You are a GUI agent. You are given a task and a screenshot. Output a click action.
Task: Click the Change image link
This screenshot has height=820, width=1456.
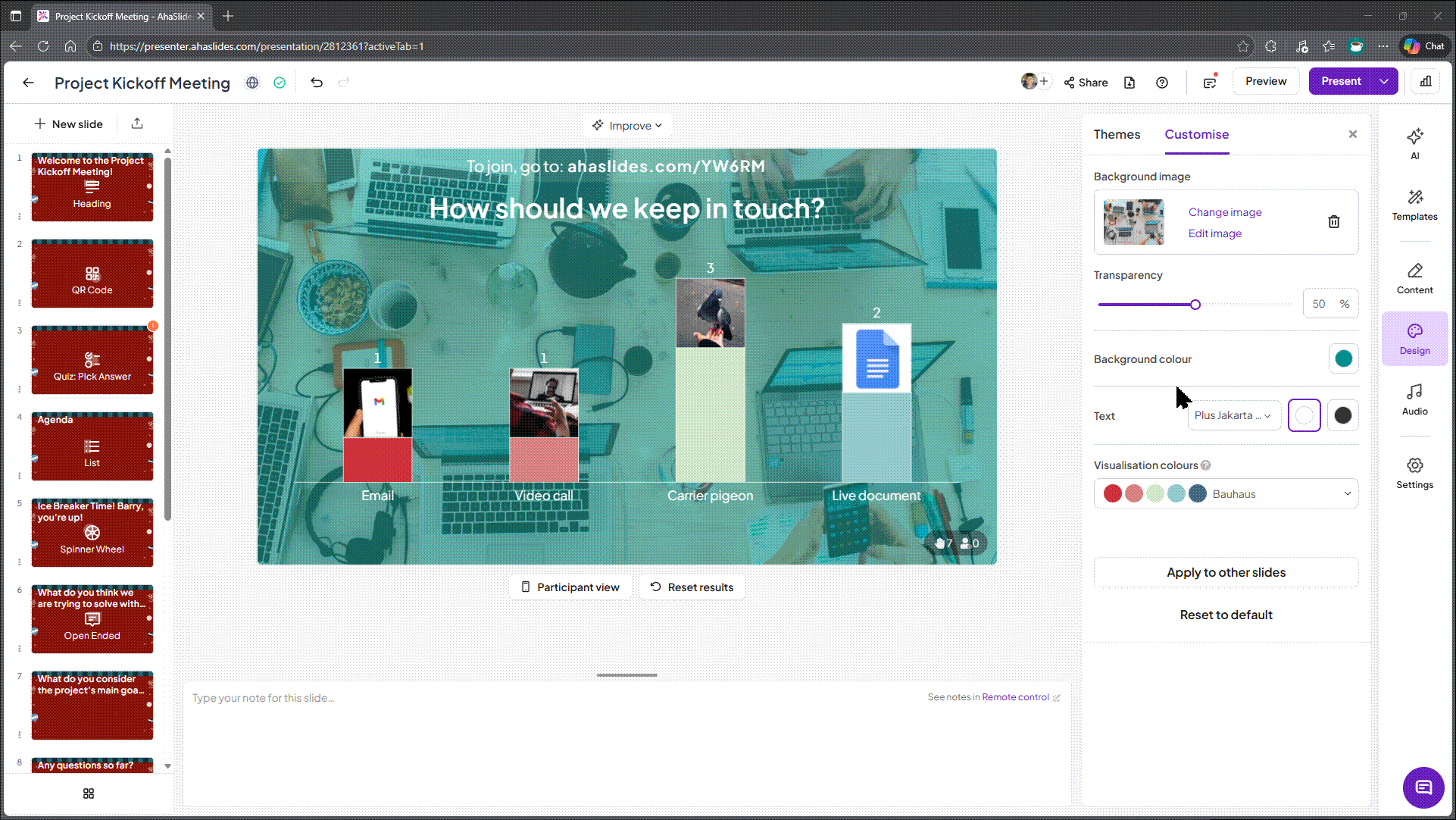(x=1224, y=212)
